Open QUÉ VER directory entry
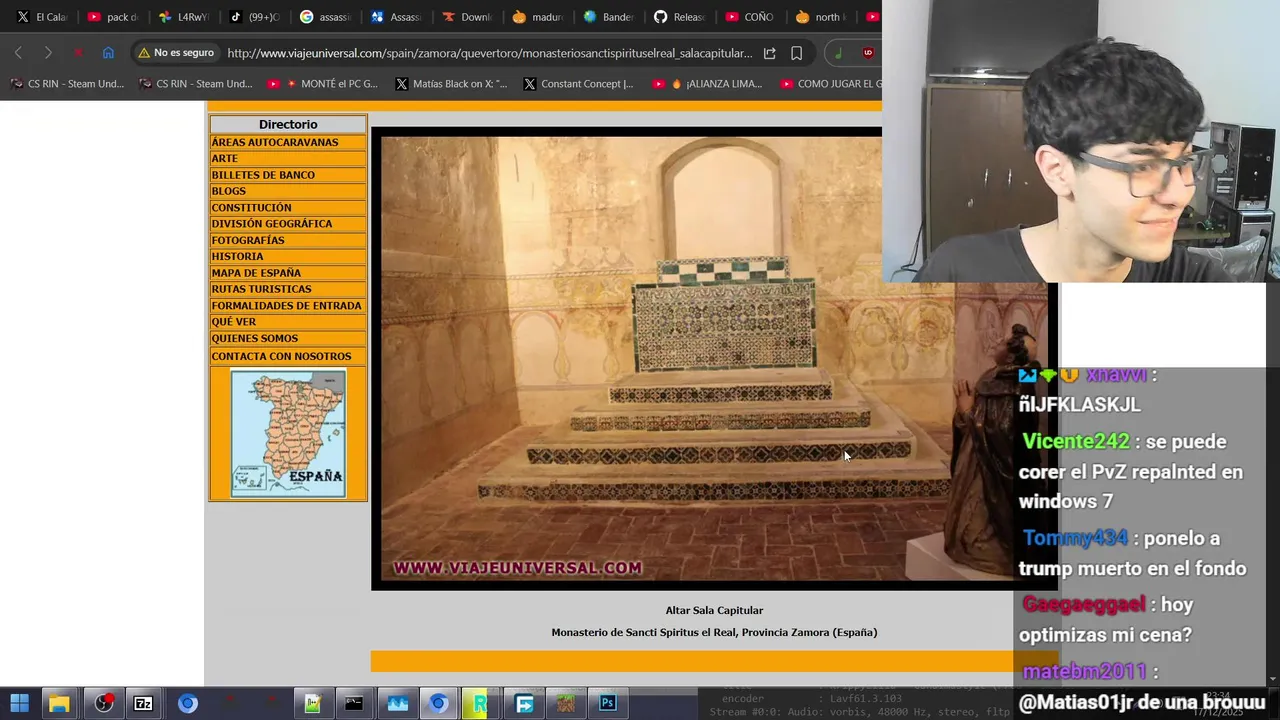 pyautogui.click(x=287, y=322)
